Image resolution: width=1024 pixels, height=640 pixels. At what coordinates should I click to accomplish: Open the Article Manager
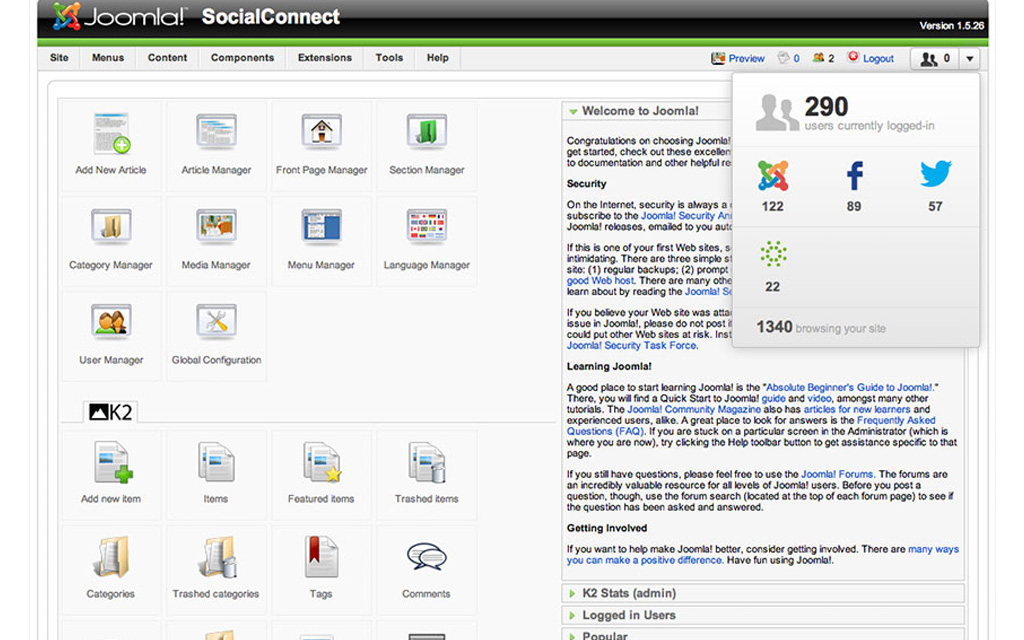click(216, 135)
